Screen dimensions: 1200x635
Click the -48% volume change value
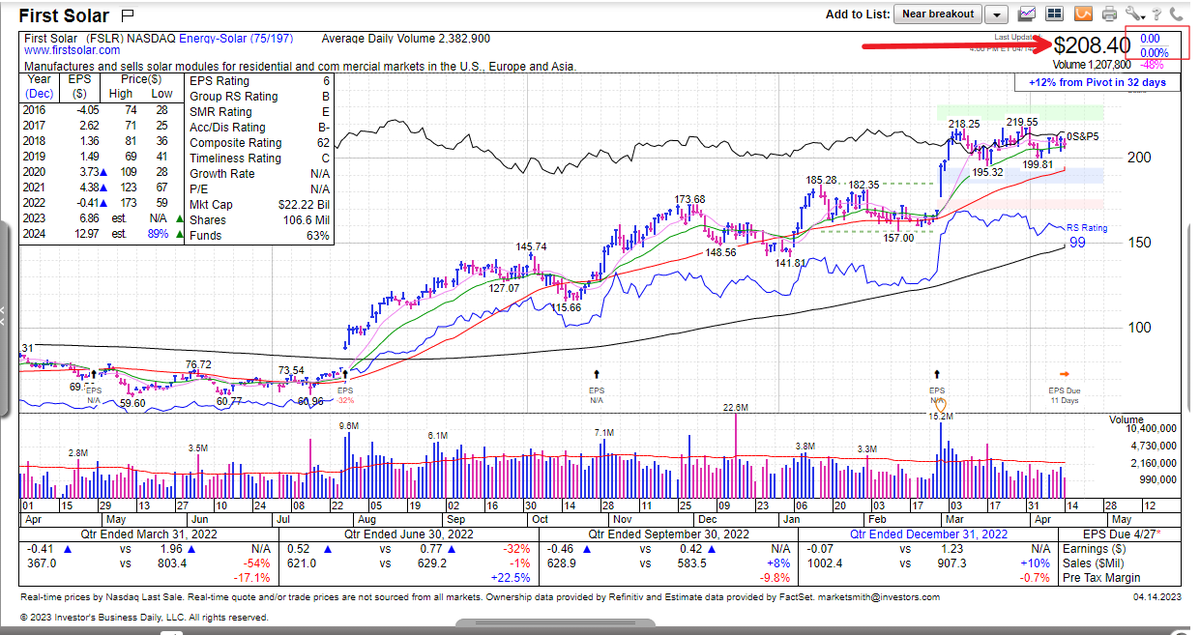tap(1152, 63)
